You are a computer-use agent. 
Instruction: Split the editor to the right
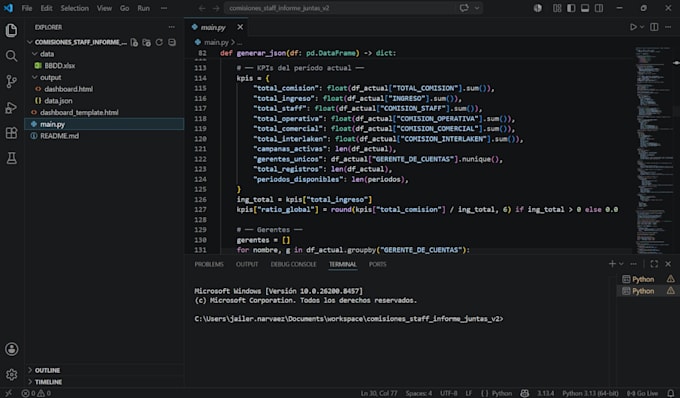click(x=654, y=27)
